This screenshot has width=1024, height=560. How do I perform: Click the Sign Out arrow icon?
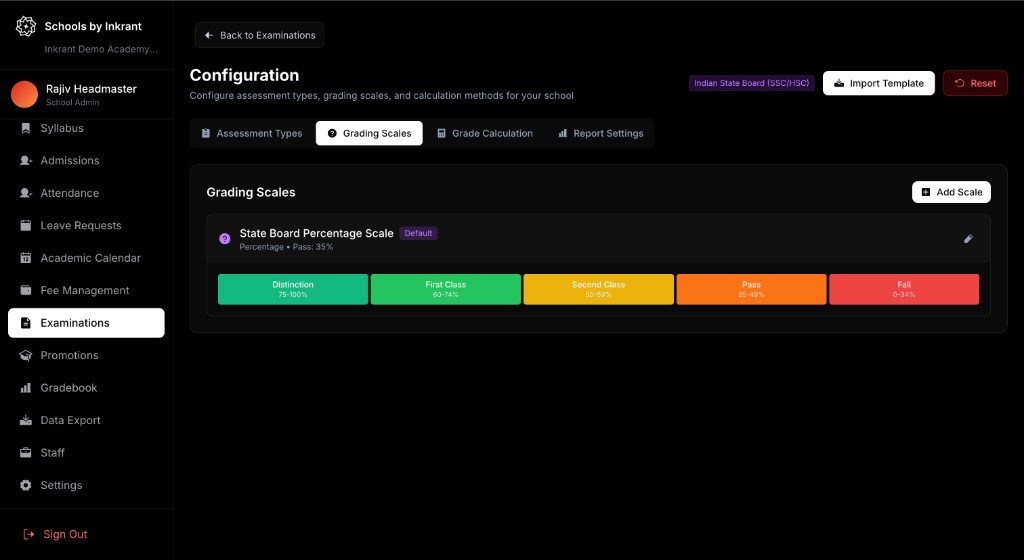click(29, 534)
